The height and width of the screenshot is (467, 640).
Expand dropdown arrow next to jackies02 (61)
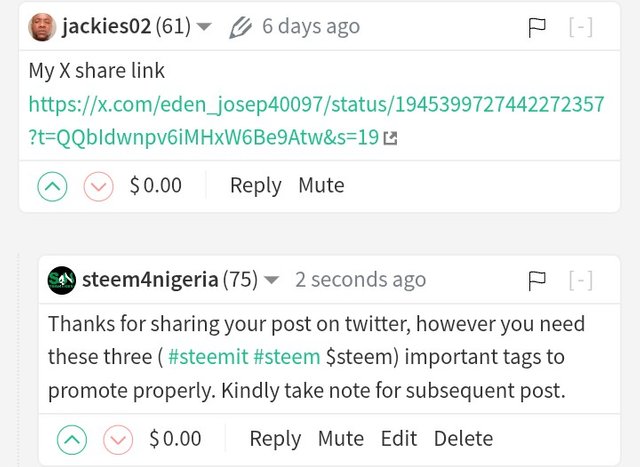coord(204,27)
